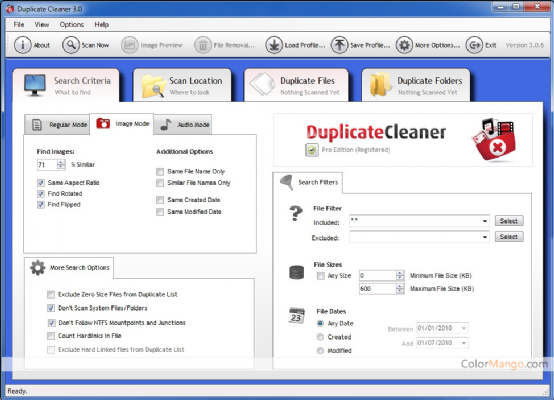The image size is (554, 400).
Task: Toggle Don't Follow NTFS Mountpoints checkbox
Action: 52,323
